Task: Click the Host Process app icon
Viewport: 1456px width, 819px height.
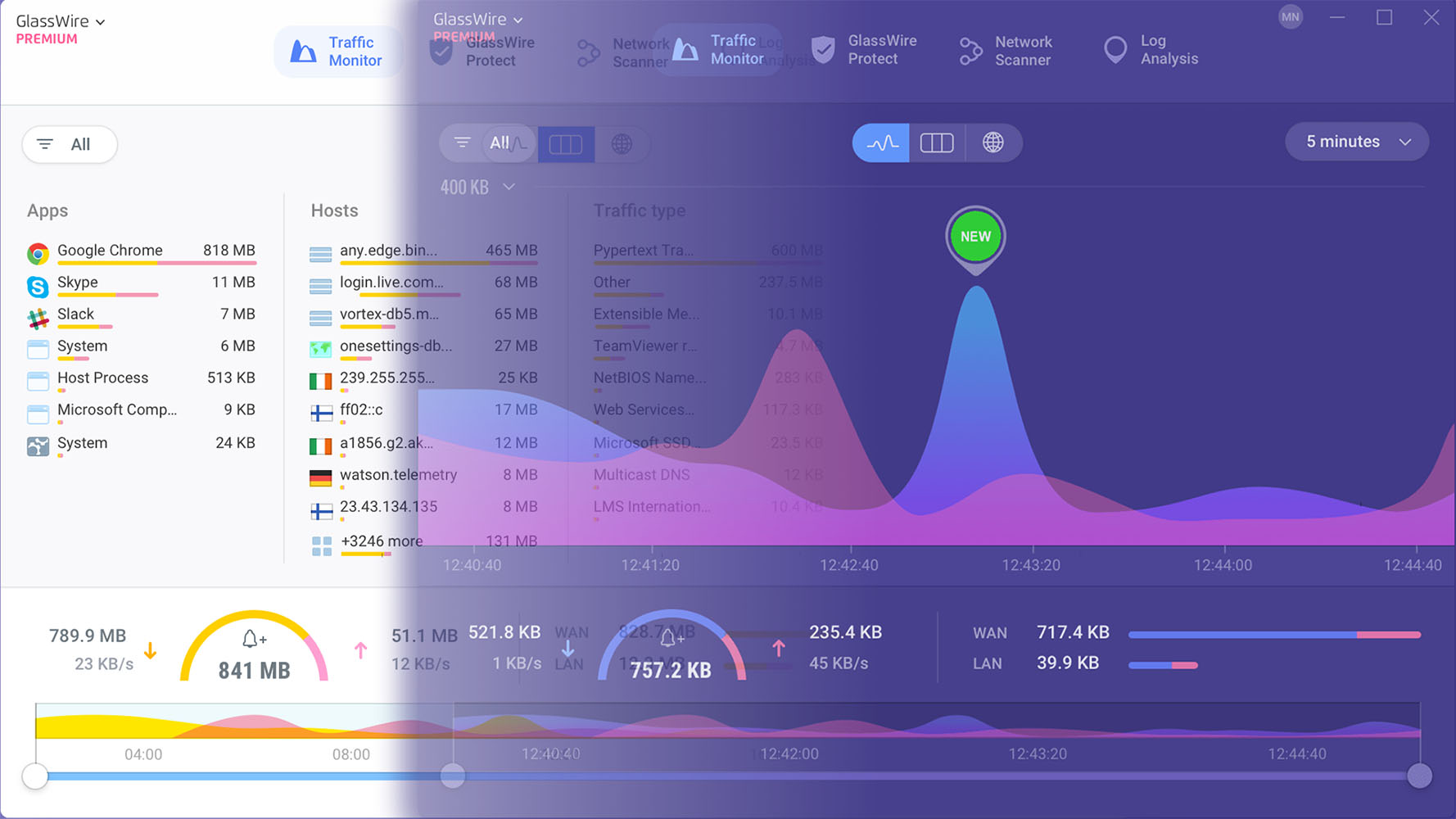Action: [x=38, y=382]
